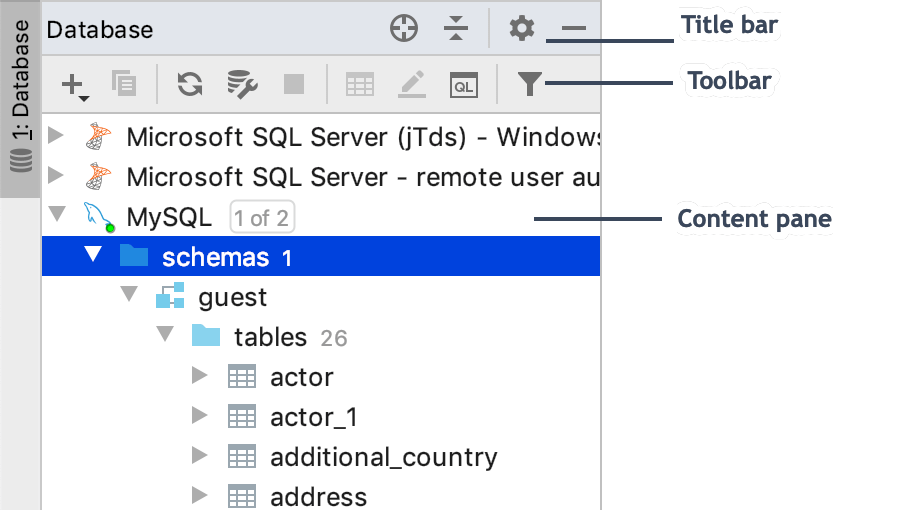Expand the Microsoft SQL Server (jTds) node
The image size is (920, 510).
(56, 136)
